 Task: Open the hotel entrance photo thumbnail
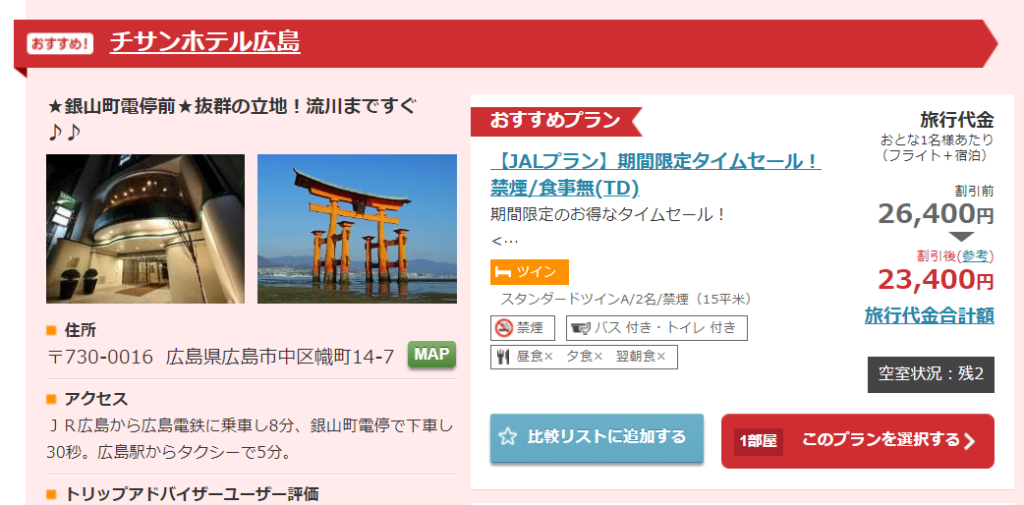tap(145, 229)
